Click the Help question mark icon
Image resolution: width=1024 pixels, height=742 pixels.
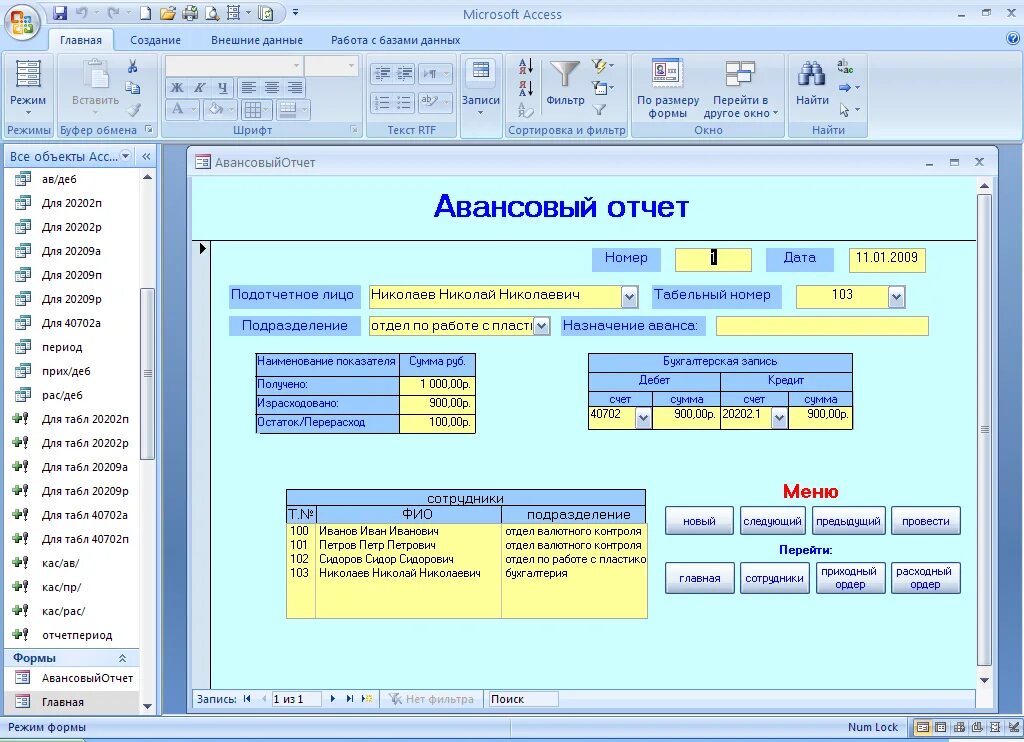point(1013,39)
